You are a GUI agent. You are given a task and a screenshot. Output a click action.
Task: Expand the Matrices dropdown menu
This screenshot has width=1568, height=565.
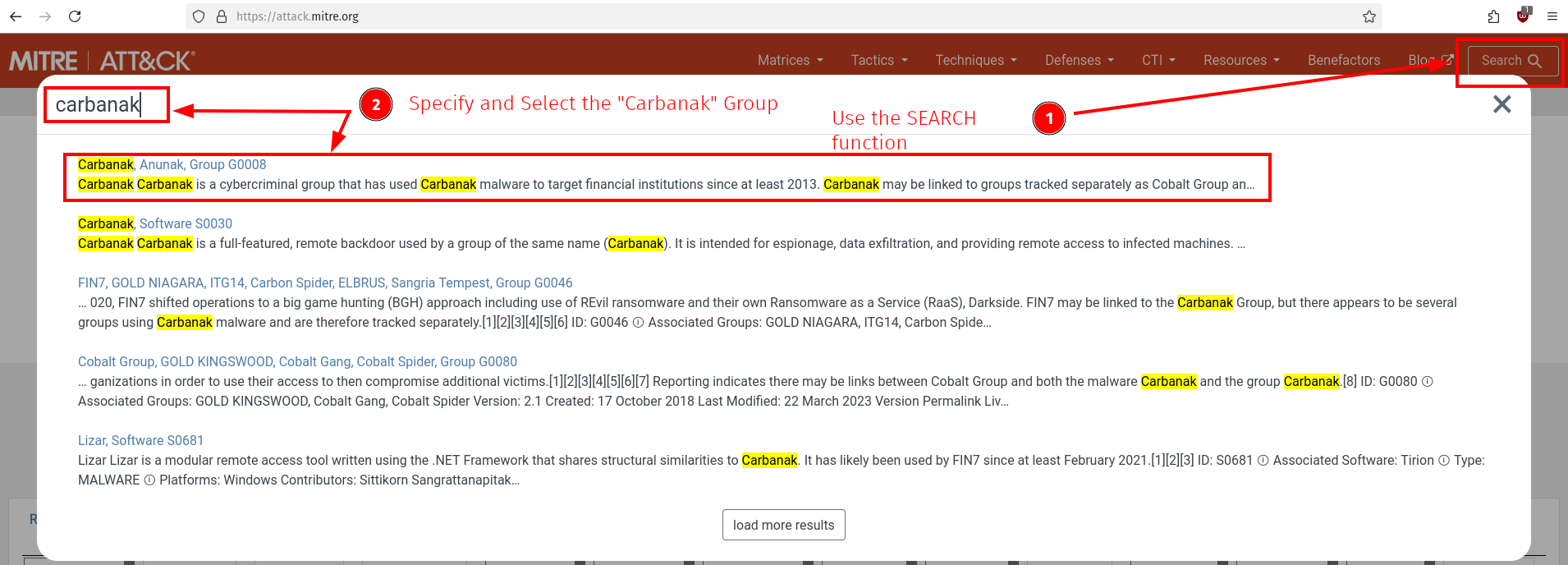point(790,60)
